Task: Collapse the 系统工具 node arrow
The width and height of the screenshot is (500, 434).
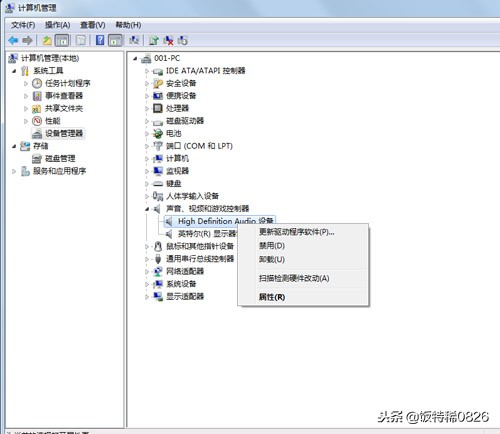Action: 14,71
